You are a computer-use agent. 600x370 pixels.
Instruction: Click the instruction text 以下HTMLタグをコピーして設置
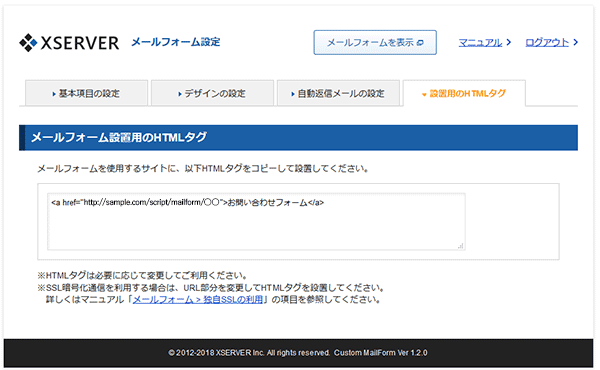277,168
